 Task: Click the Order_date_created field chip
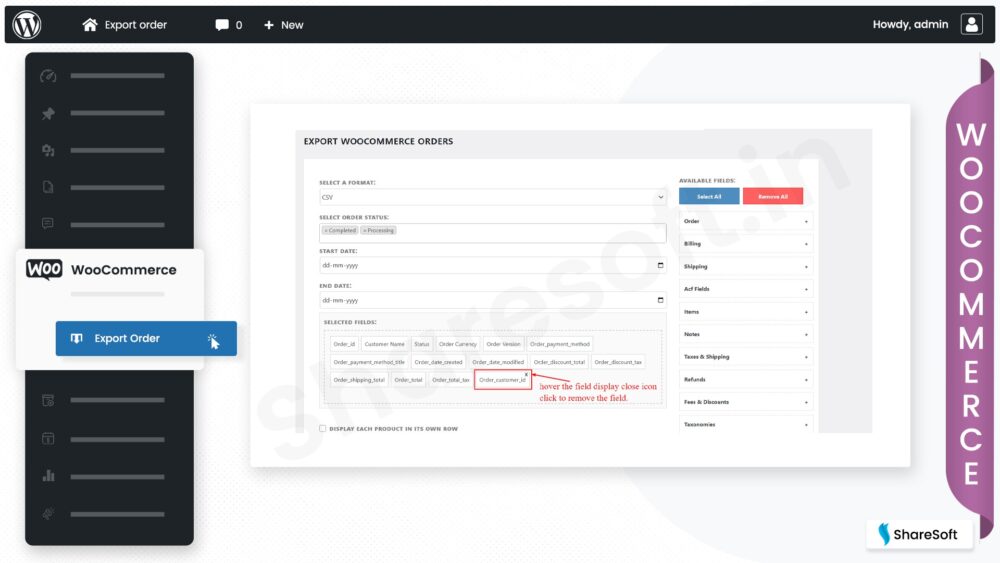pos(438,362)
